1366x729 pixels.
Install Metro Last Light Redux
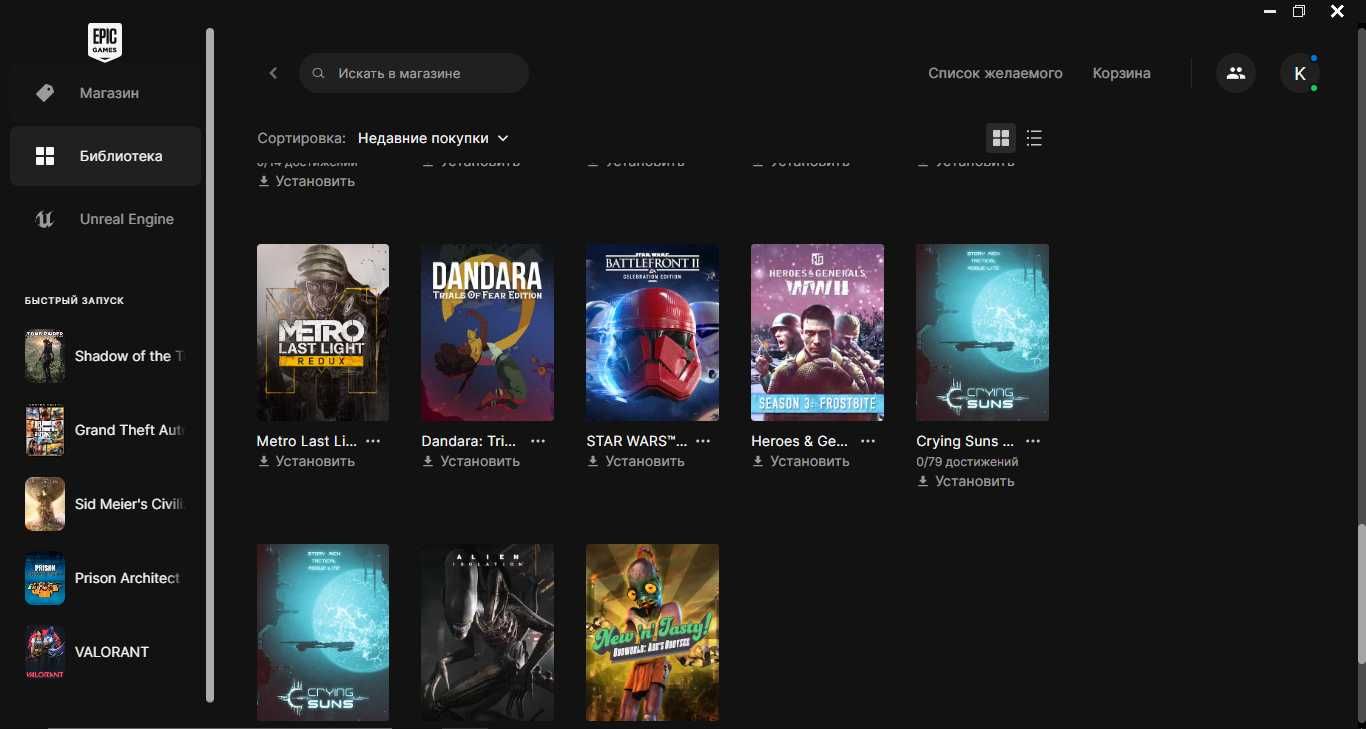pyautogui.click(x=306, y=461)
